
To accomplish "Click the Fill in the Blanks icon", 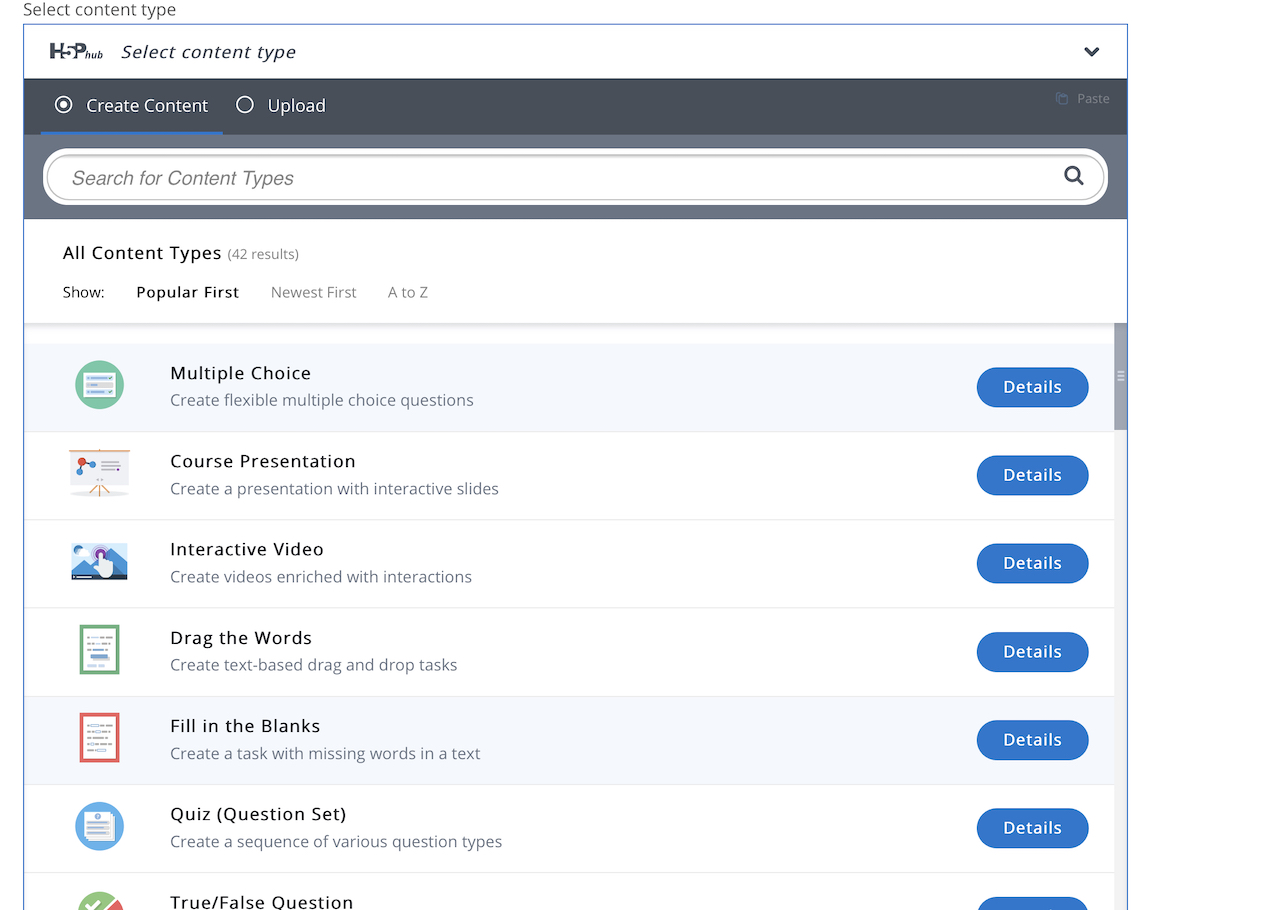I will 99,738.
